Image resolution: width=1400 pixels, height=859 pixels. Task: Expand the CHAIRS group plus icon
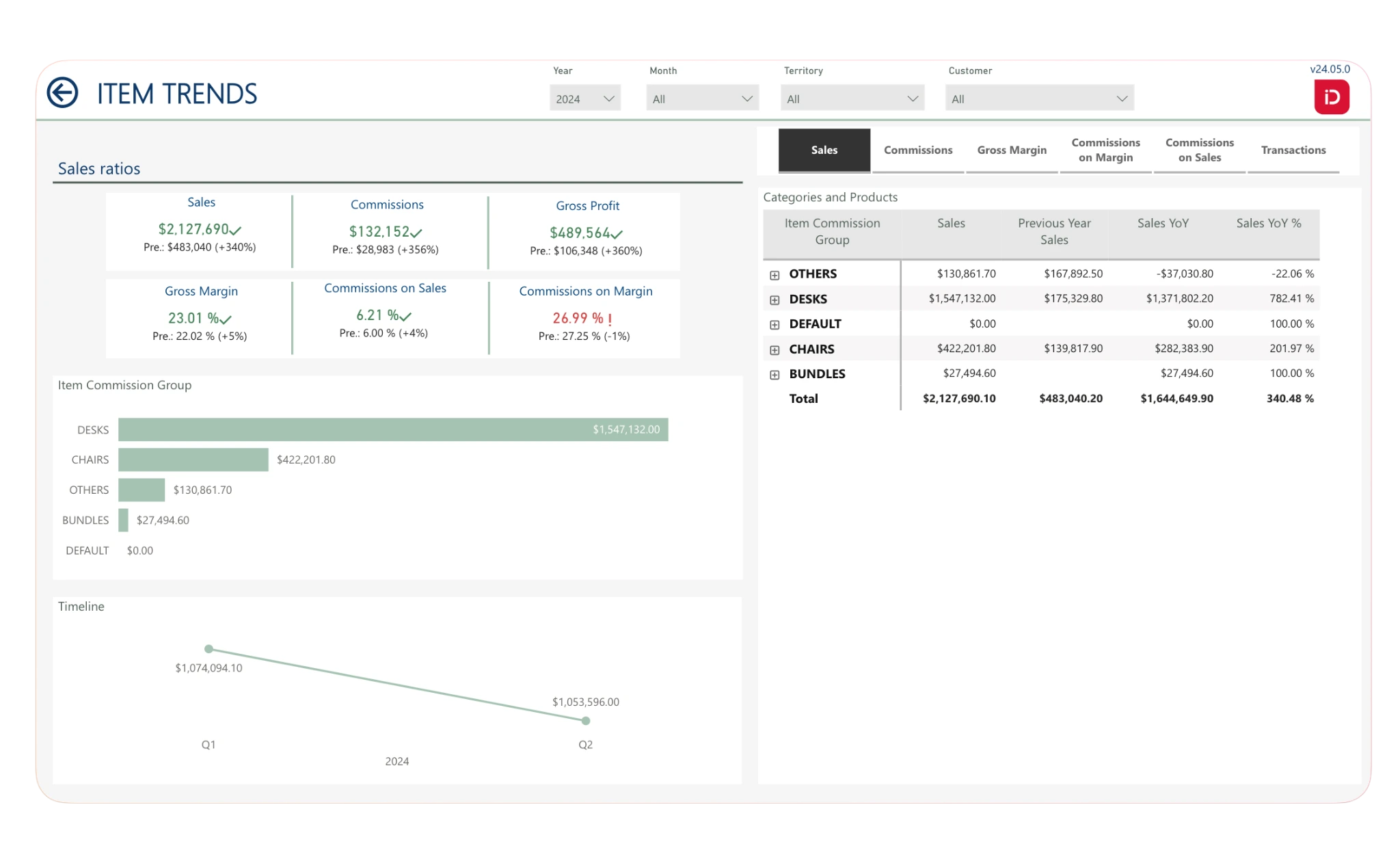[x=775, y=349]
